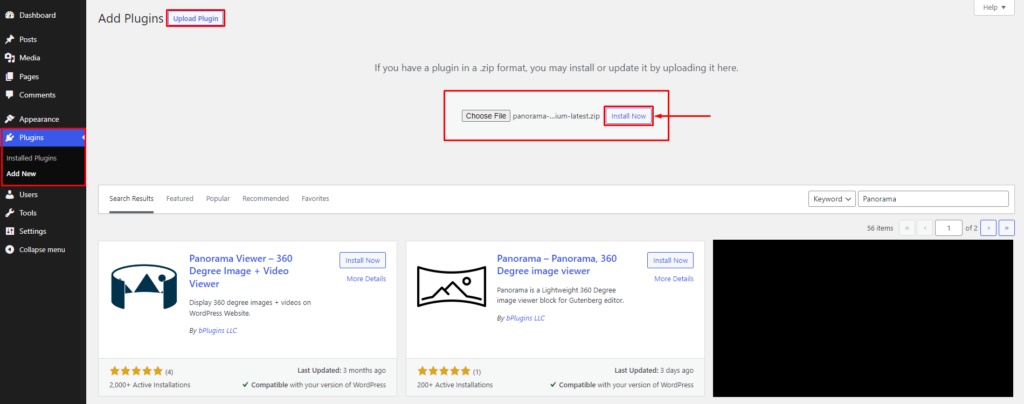
Task: Click Install Now beside chosen zip file
Action: (x=629, y=116)
